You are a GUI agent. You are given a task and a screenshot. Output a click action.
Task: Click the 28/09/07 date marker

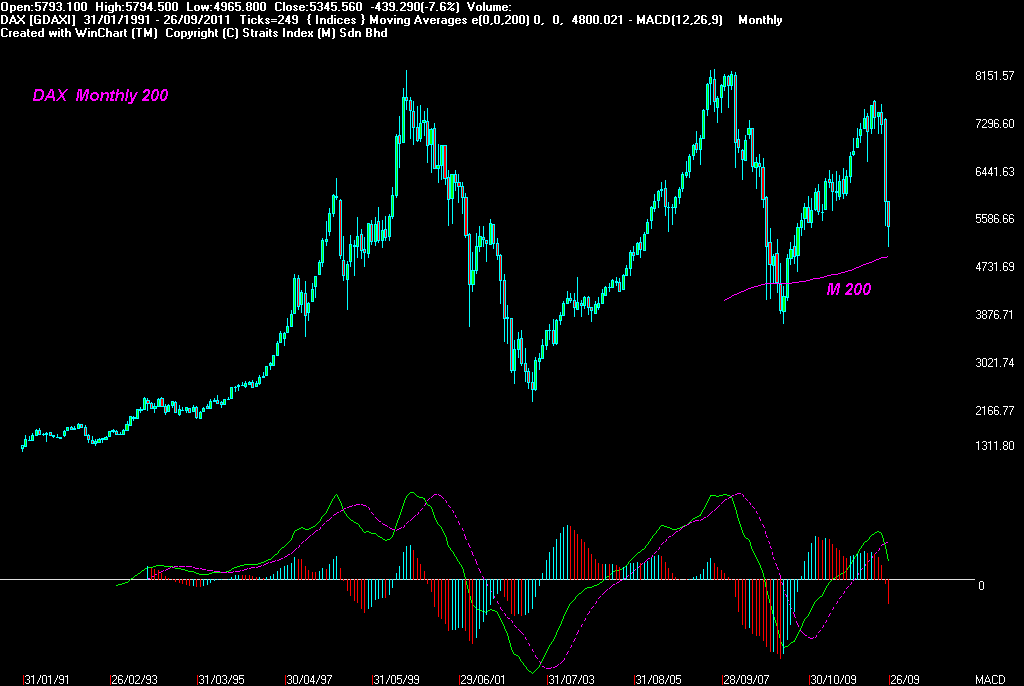point(746,679)
